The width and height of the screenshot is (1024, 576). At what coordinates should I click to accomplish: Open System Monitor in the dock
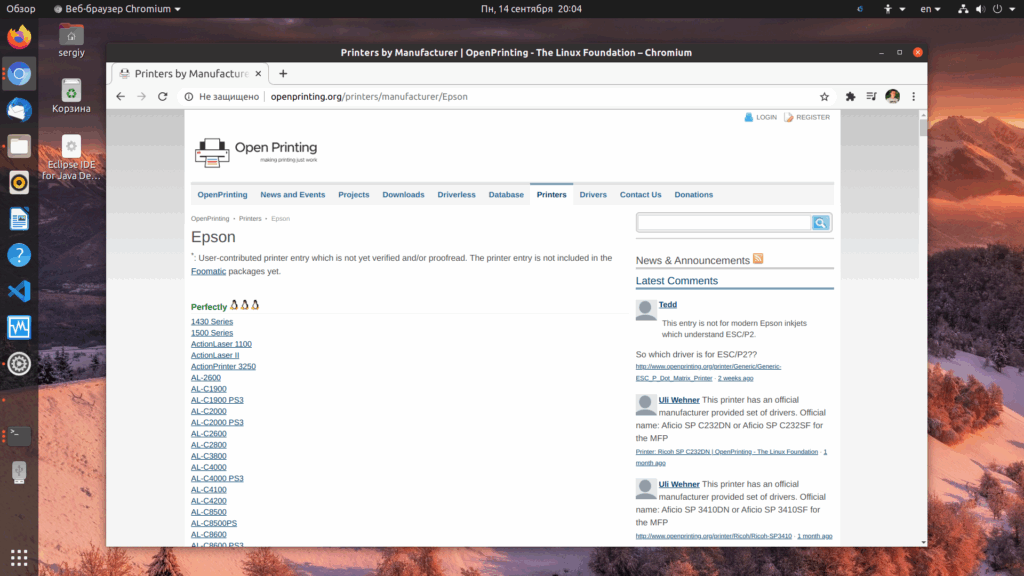19,327
